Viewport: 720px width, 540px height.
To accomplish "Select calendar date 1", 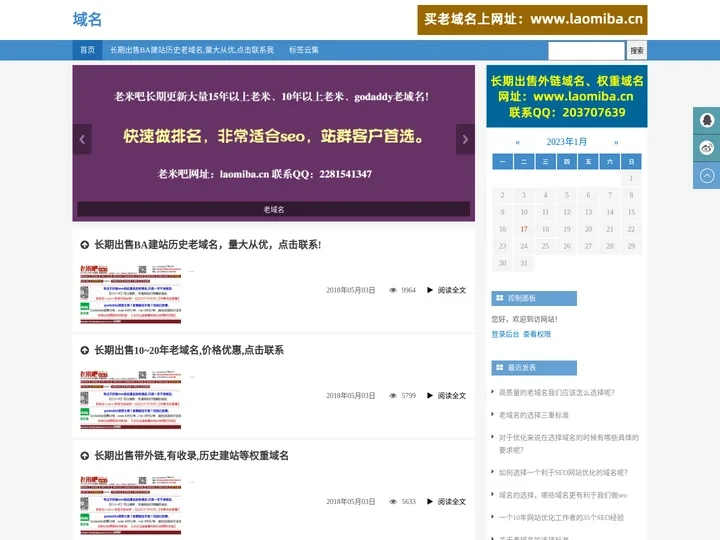I will (631, 178).
